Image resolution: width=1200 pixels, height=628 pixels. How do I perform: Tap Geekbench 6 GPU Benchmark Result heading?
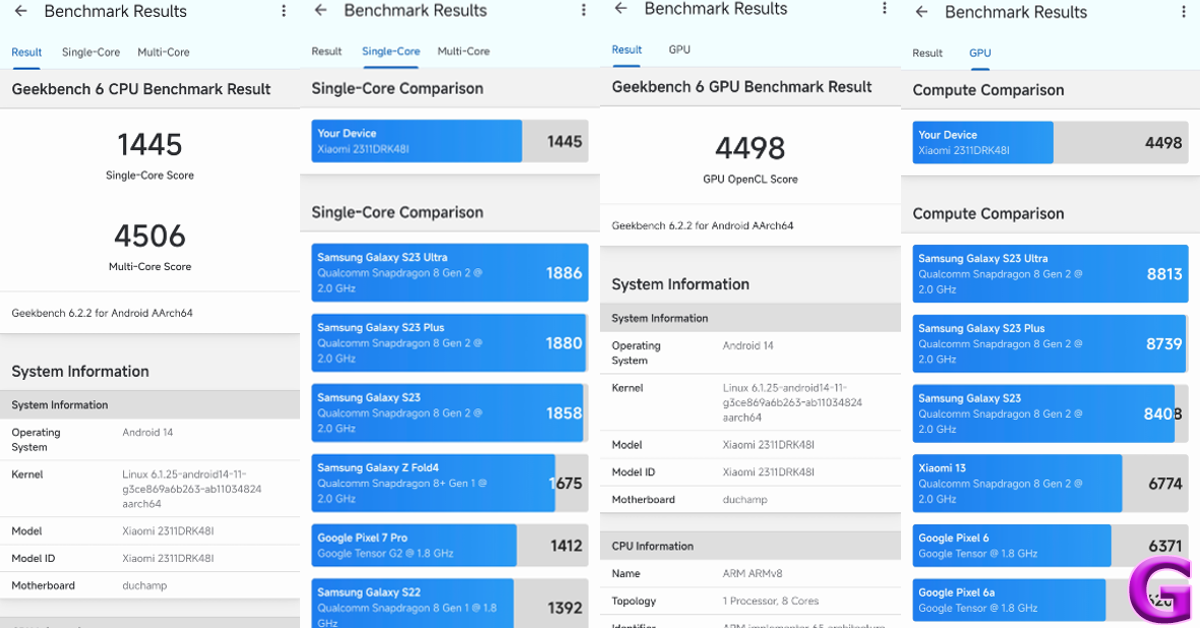742,87
